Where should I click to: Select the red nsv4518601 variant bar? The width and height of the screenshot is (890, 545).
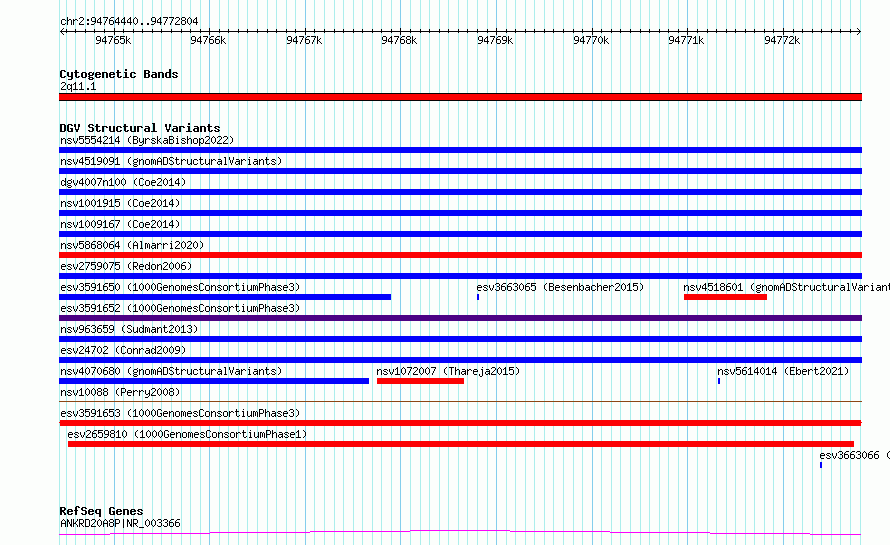coord(725,297)
